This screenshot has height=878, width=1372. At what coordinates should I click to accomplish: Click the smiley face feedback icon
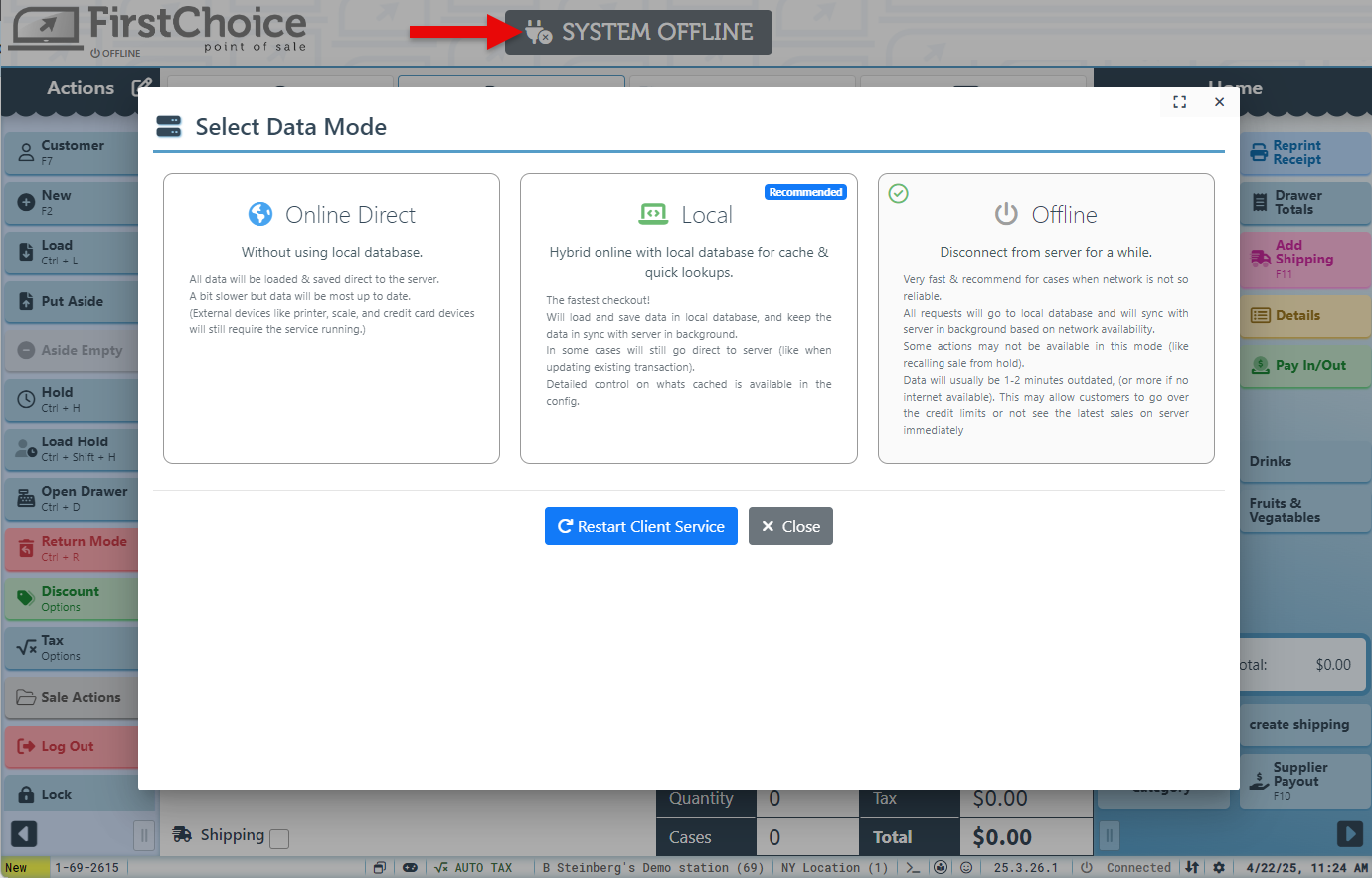point(965,867)
